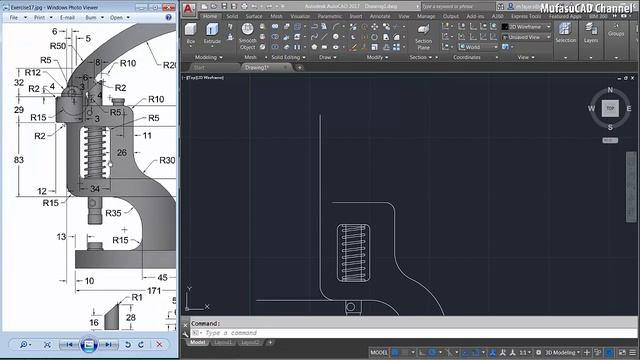The image size is (640, 360).
Task: Rotate image clockwise in Photo Viewer
Action: pyautogui.click(x=141, y=345)
